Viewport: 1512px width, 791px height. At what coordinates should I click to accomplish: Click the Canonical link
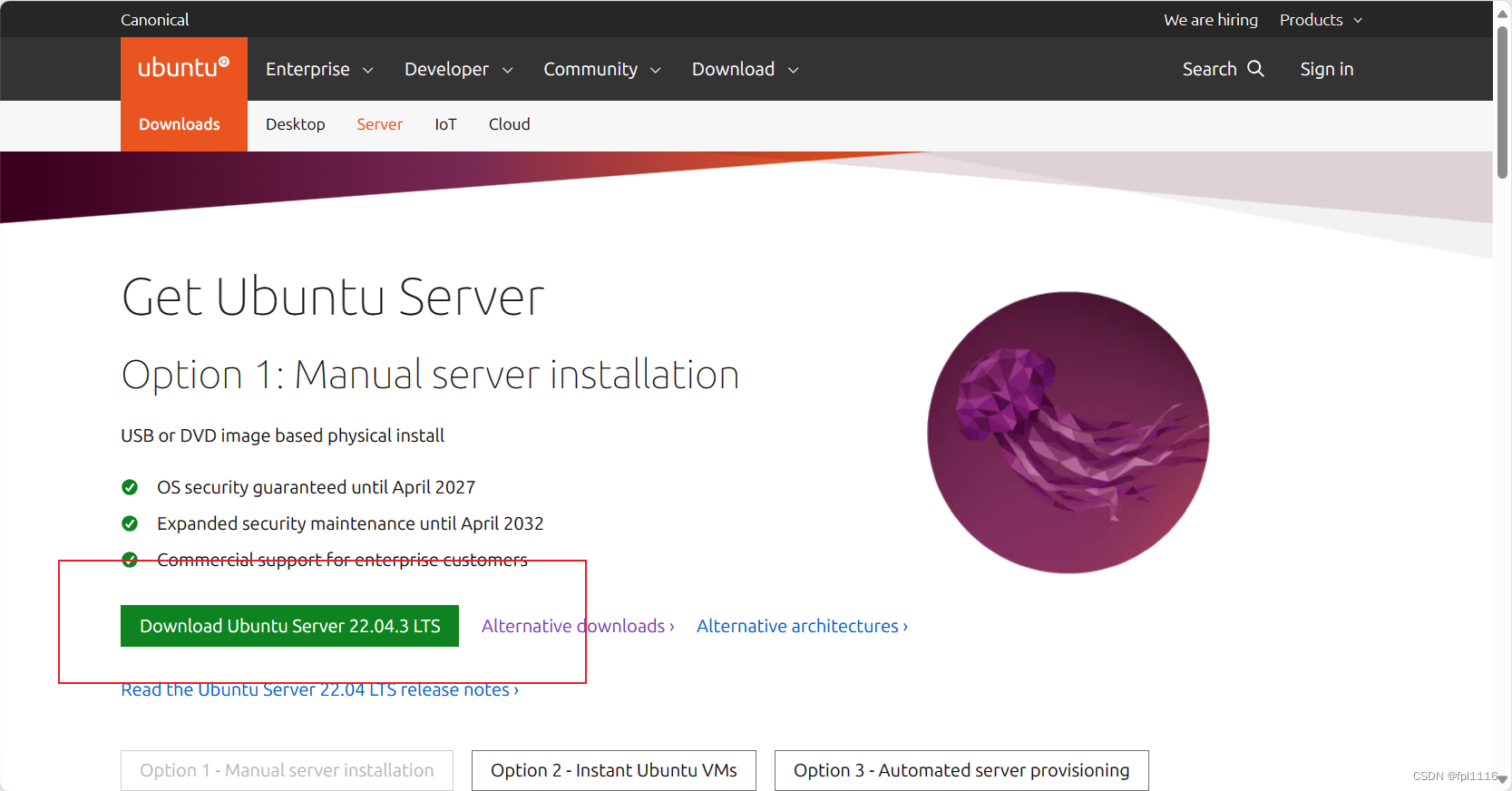click(155, 20)
